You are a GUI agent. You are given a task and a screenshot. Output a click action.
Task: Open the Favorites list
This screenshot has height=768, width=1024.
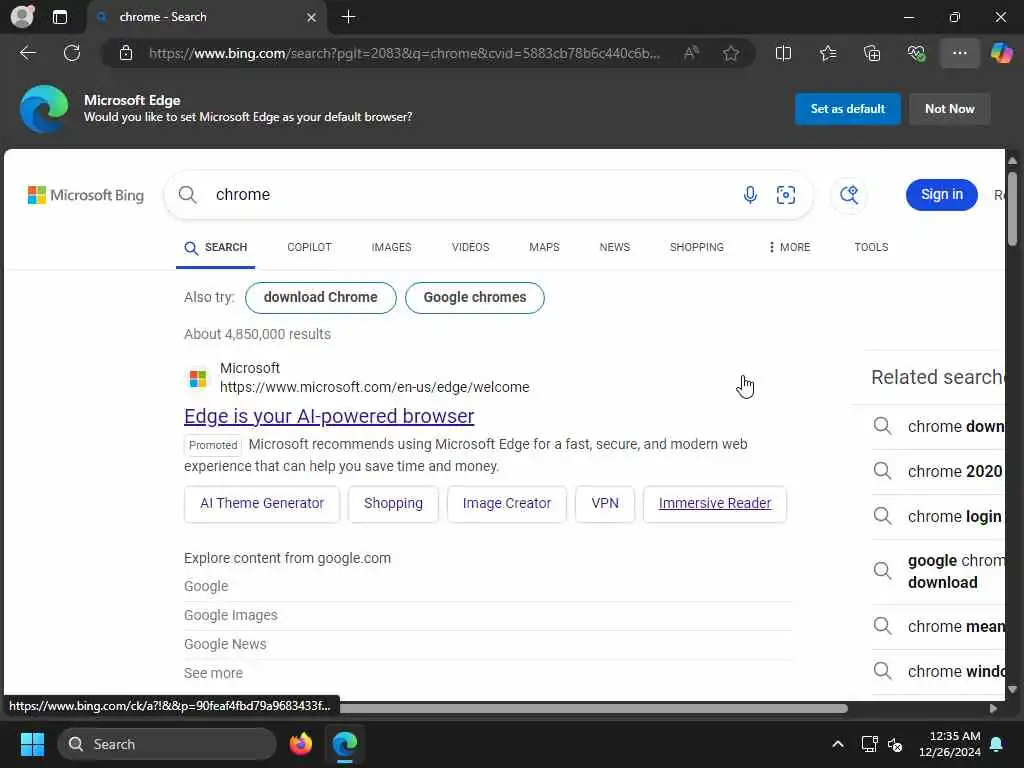tap(827, 53)
